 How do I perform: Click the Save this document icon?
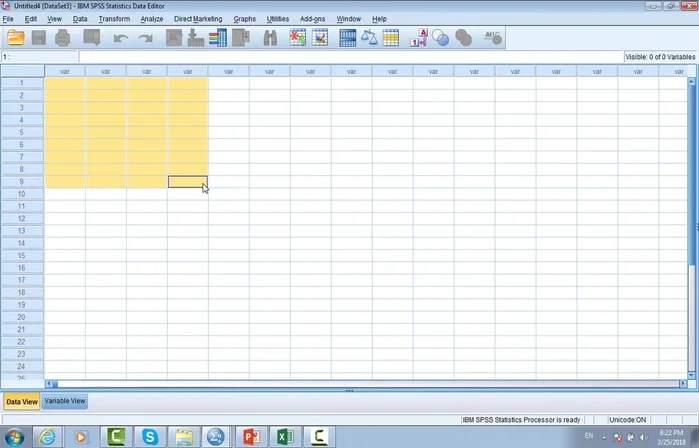(39, 38)
